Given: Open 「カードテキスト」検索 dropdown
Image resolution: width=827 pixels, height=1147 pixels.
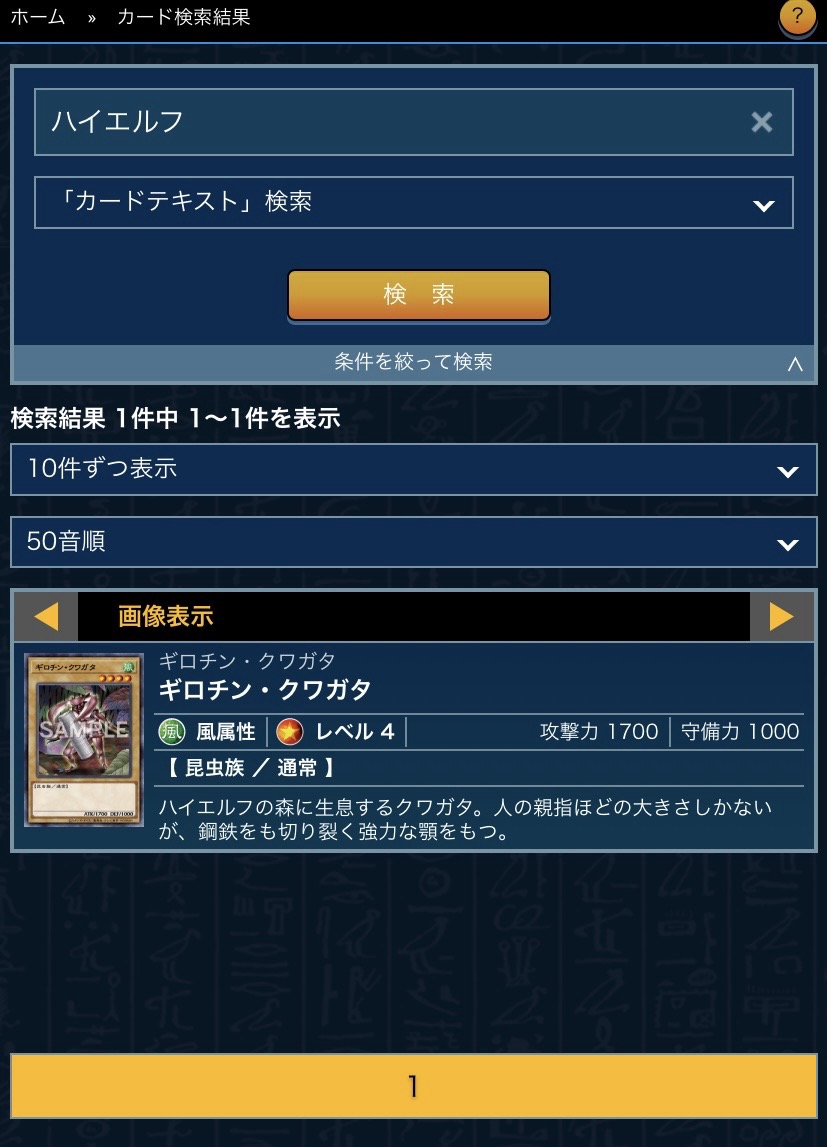Looking at the screenshot, I should coord(413,202).
